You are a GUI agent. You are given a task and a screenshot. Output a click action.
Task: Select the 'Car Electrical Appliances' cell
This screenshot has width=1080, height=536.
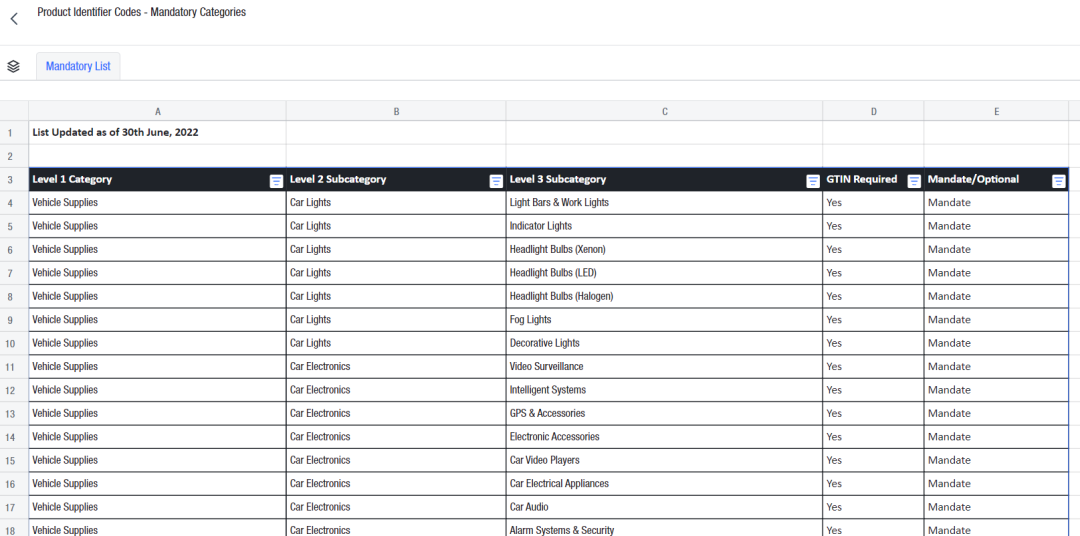coord(665,484)
